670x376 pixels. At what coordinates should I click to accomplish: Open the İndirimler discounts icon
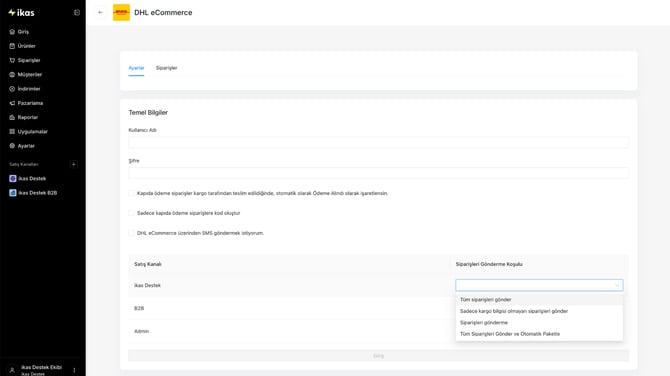[12, 89]
